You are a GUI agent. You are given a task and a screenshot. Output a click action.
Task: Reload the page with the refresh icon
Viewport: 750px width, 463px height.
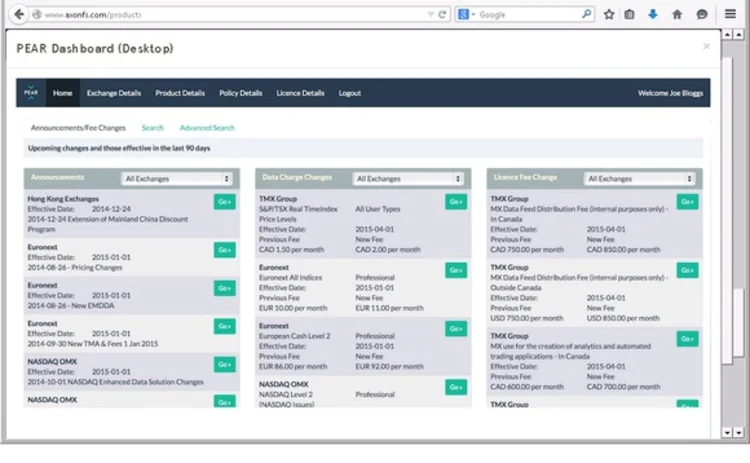[442, 14]
